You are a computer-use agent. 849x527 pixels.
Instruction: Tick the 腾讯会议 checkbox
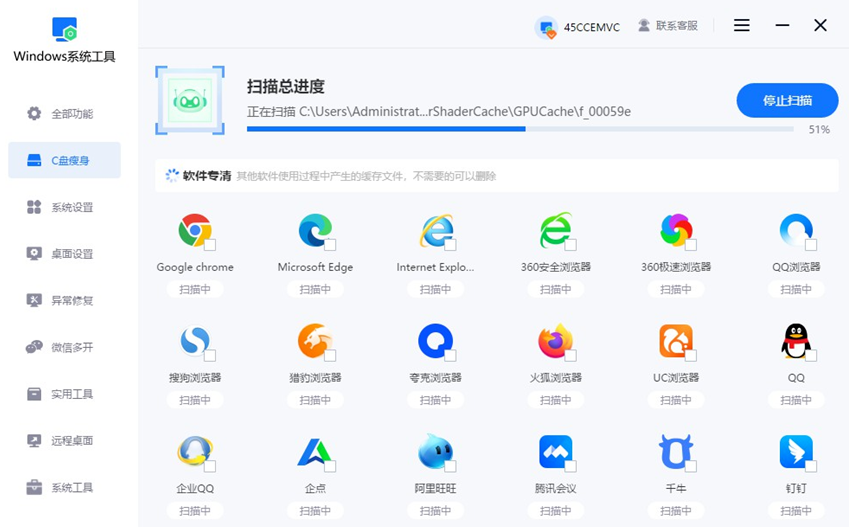(571, 466)
